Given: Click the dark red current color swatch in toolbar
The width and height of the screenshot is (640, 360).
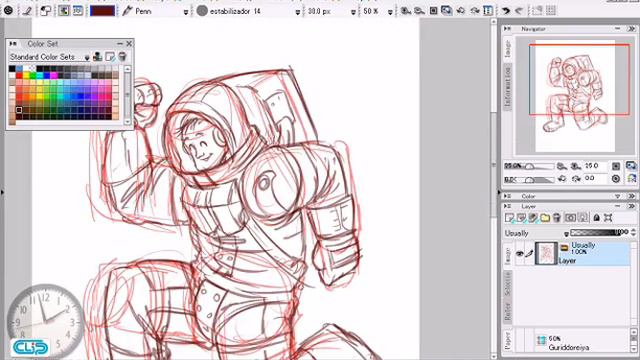Looking at the screenshot, I should (x=102, y=11).
